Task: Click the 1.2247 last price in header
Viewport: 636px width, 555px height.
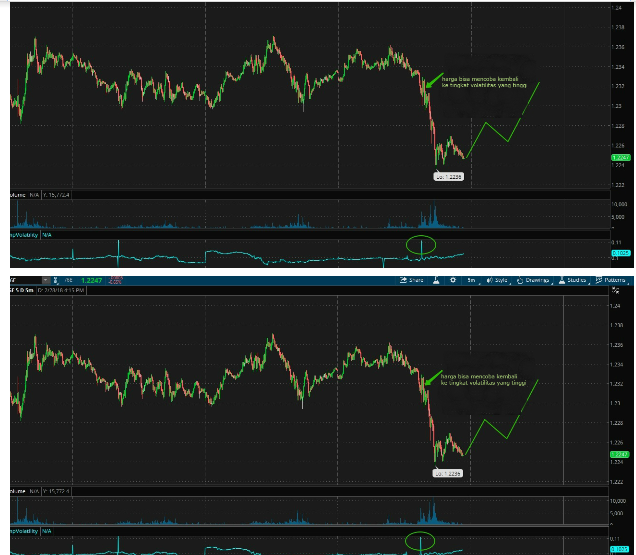Action: click(x=93, y=281)
